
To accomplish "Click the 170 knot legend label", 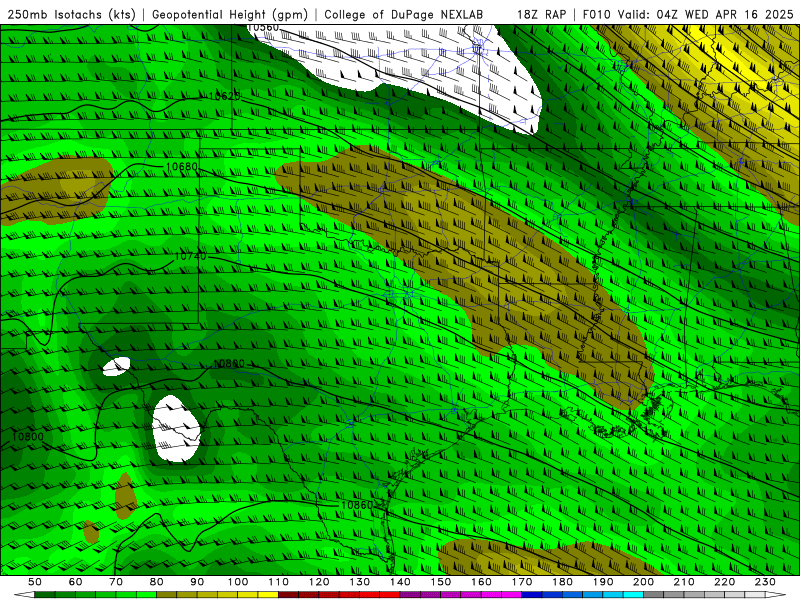I will (522, 582).
